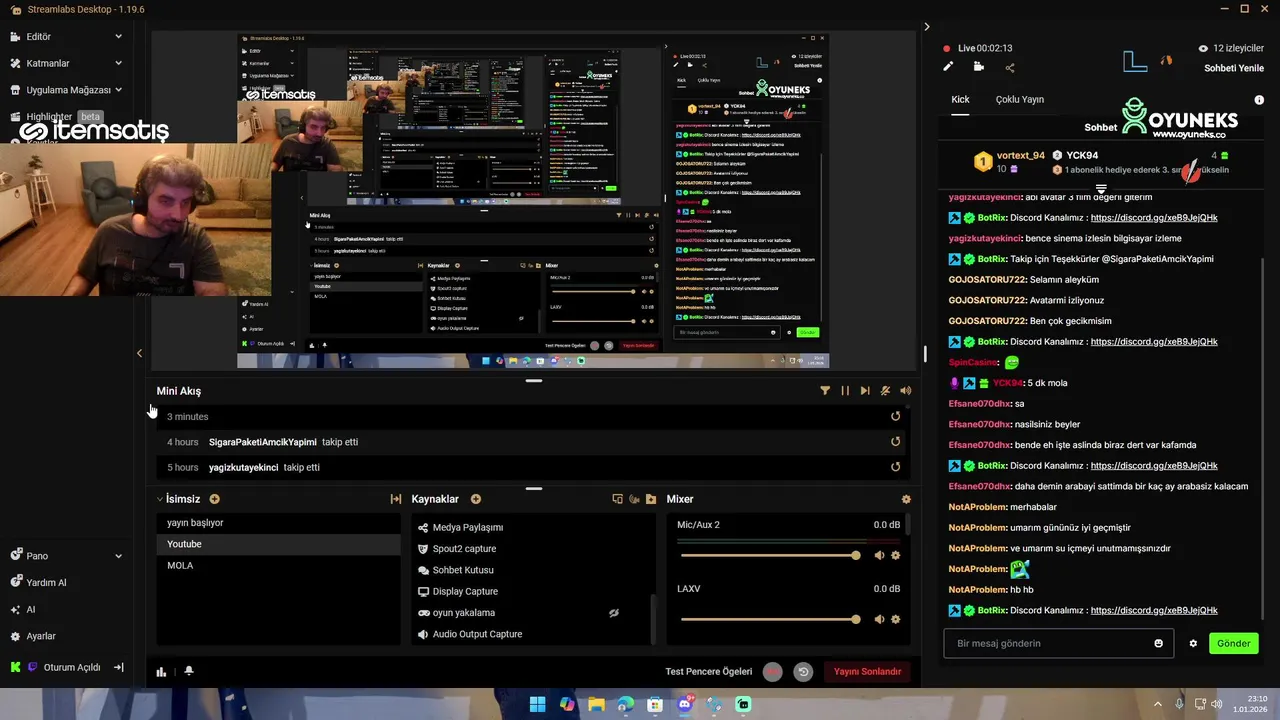Skip the current alert in Mini Akış
The width and height of the screenshot is (1280, 720).
click(x=865, y=391)
